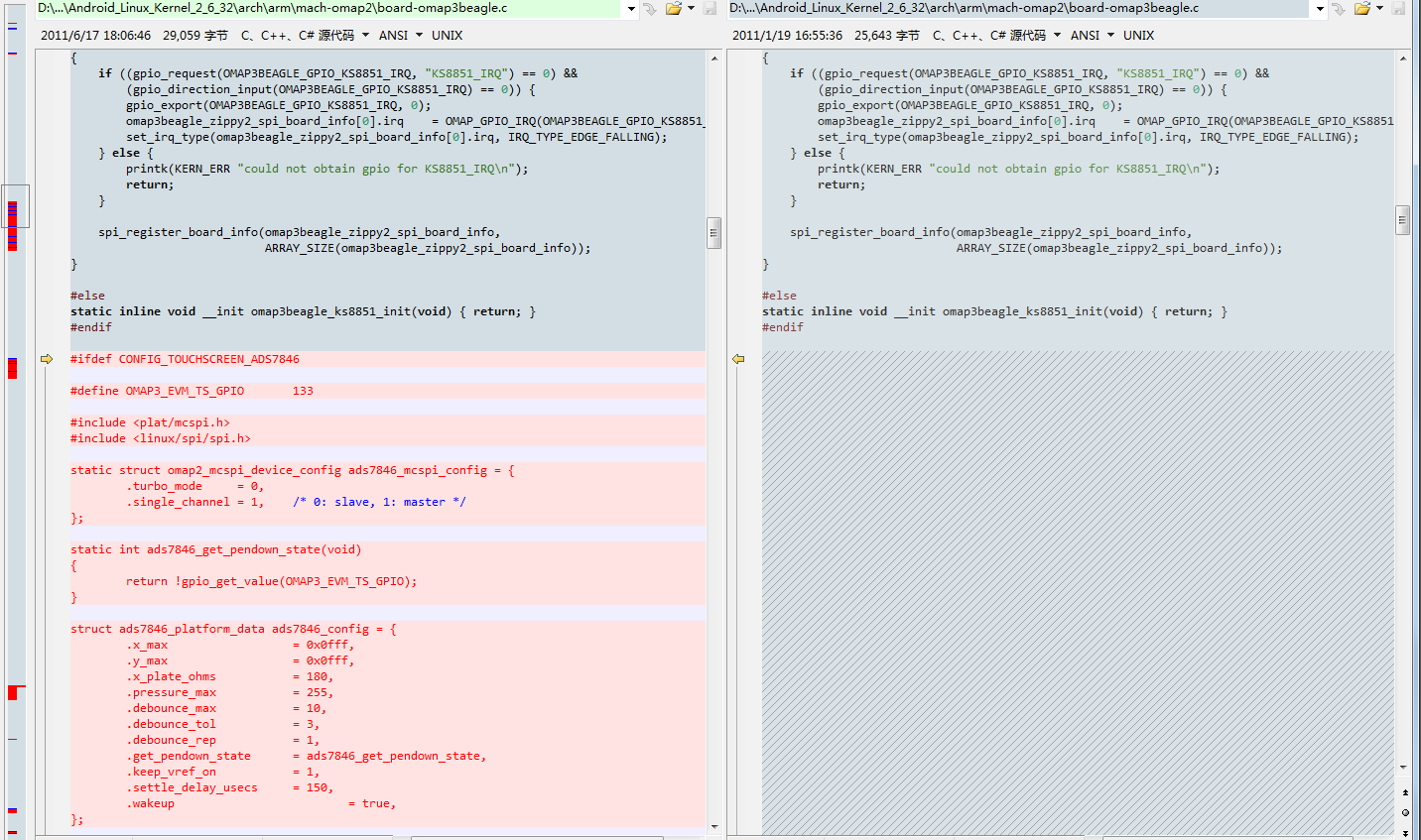The width and height of the screenshot is (1421, 840).
Task: Click the yellow copy-to-right arrow in left gutter
Action: (47, 359)
